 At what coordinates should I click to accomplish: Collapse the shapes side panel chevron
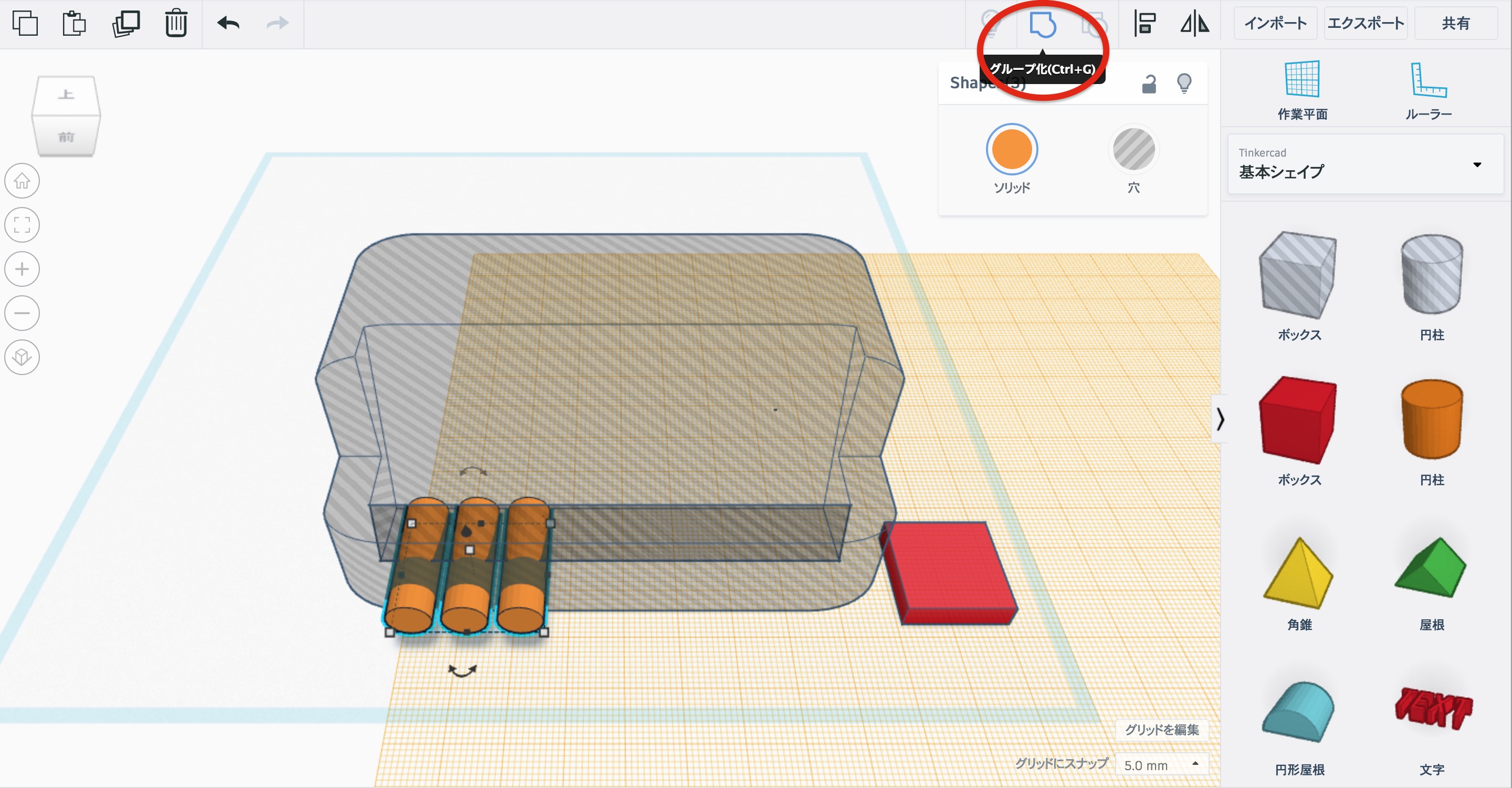[1220, 419]
